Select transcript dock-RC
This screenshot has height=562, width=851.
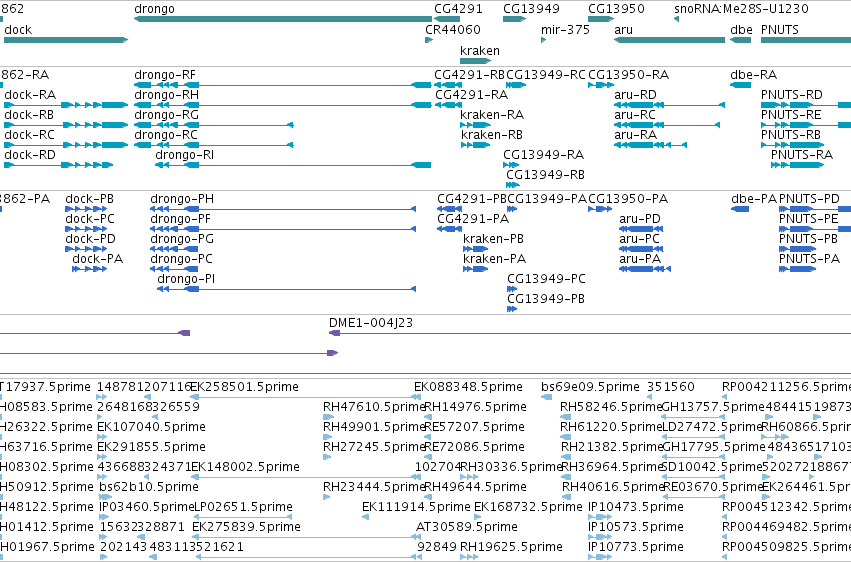66,145
